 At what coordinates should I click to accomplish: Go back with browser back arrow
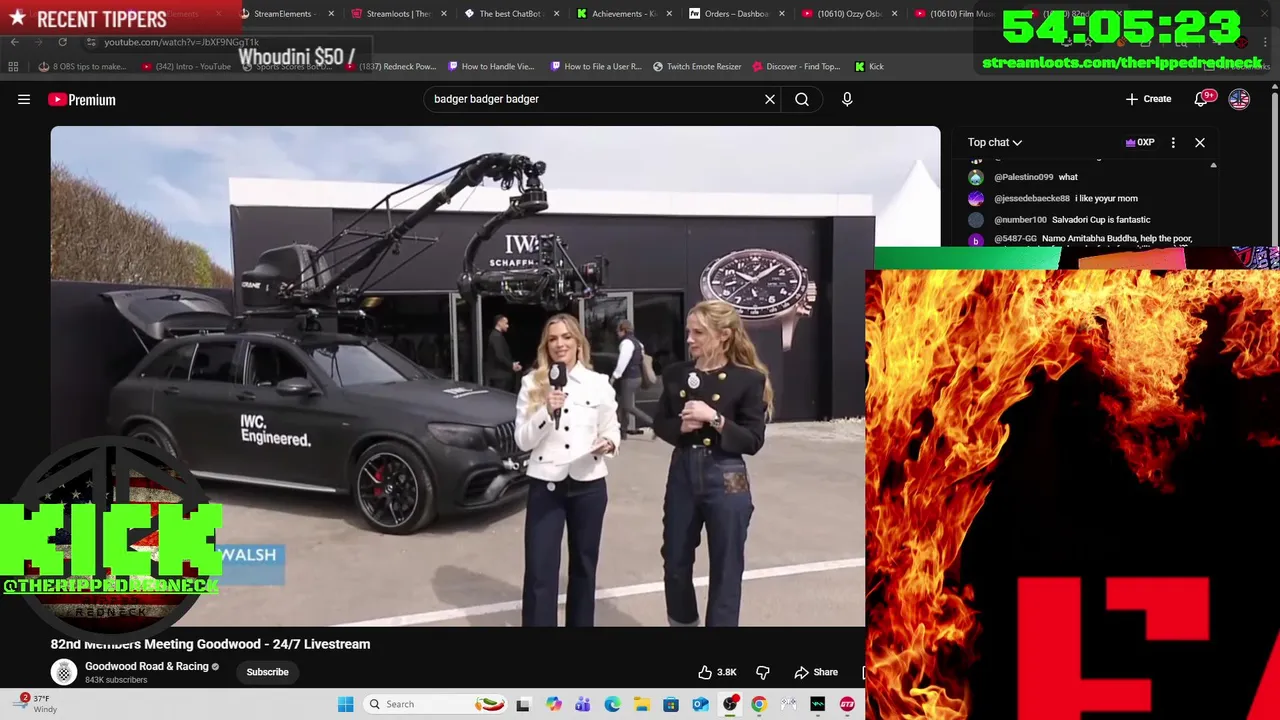pyautogui.click(x=14, y=42)
